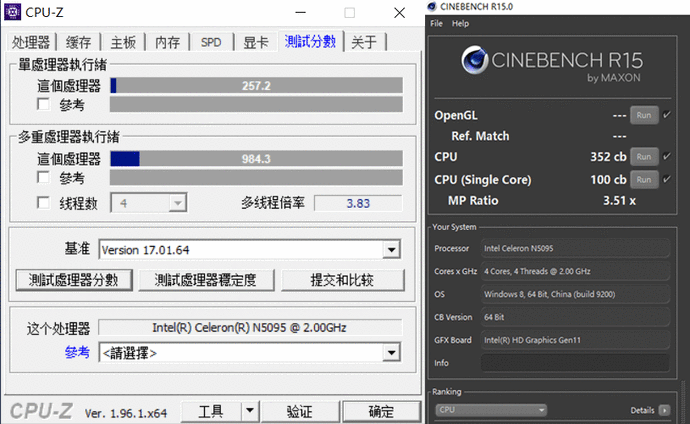Minimize the CPU-Z window
This screenshot has height=424, width=690.
[301, 13]
